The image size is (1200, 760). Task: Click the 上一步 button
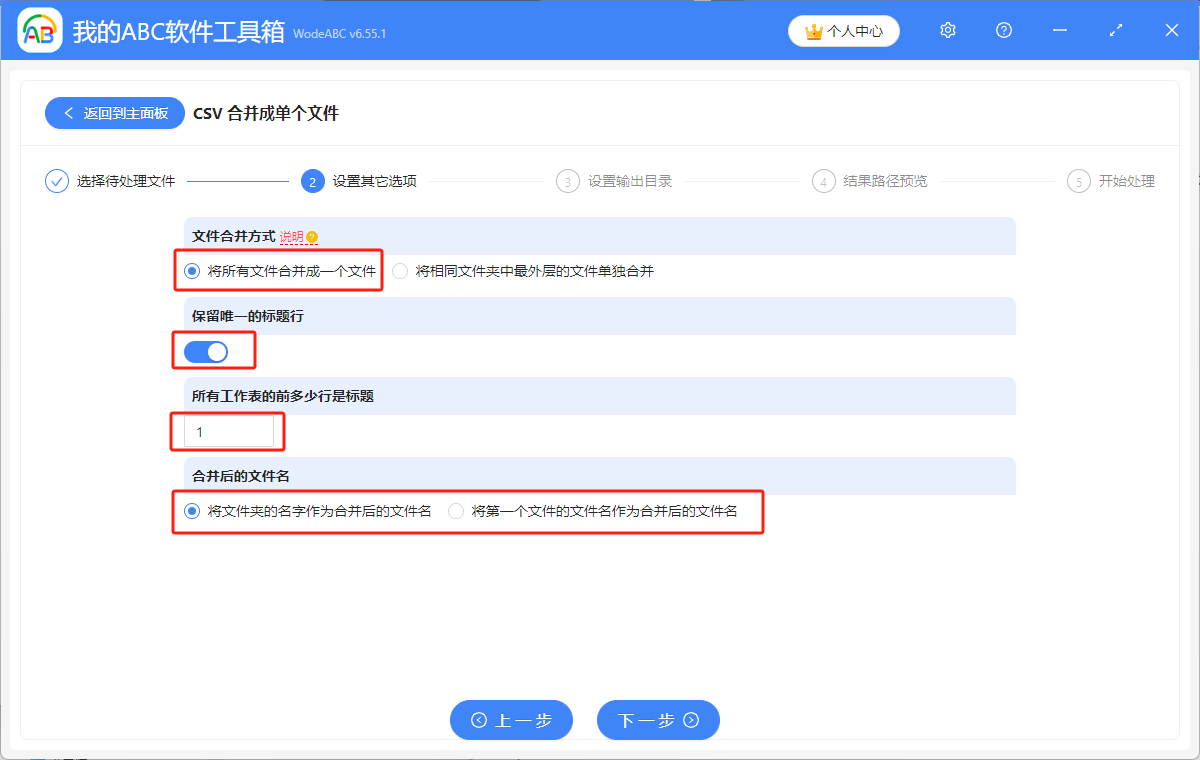pos(511,720)
